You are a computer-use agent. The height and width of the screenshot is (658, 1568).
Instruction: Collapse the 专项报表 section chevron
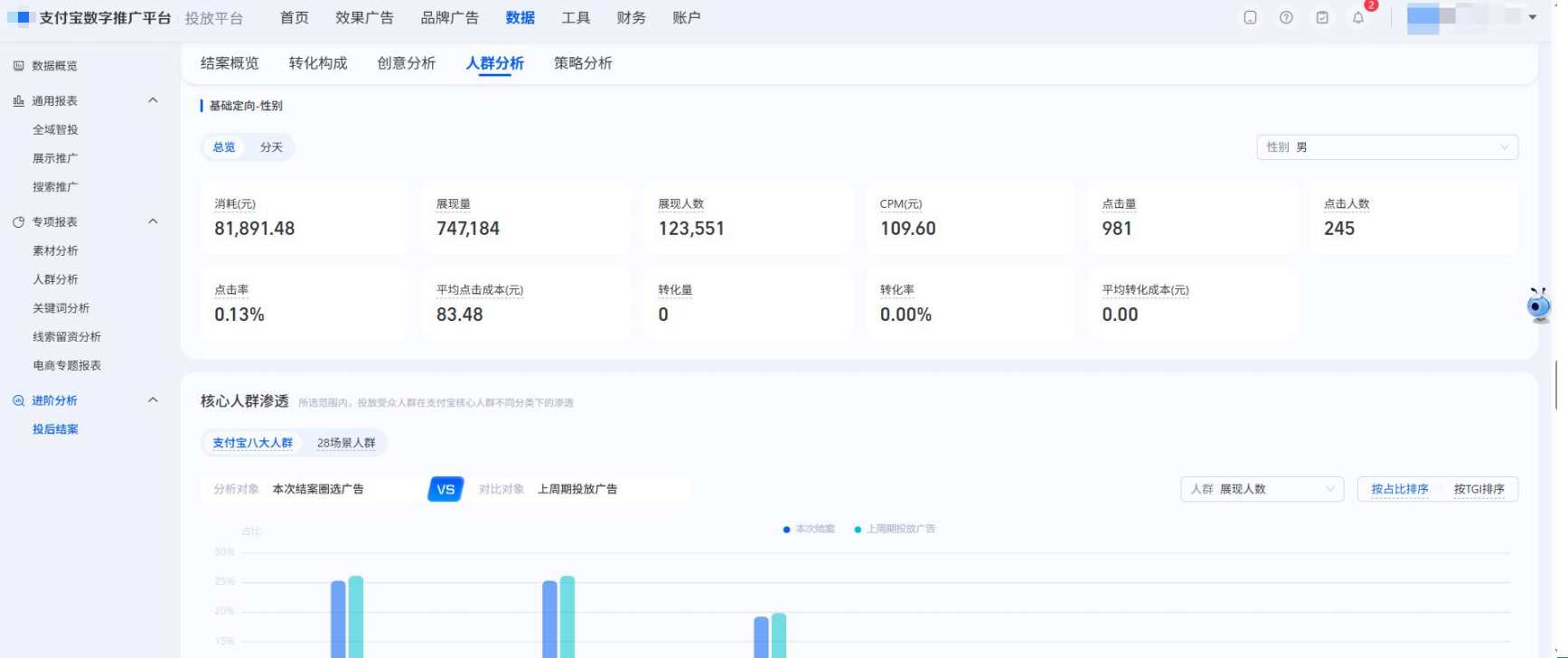click(153, 221)
